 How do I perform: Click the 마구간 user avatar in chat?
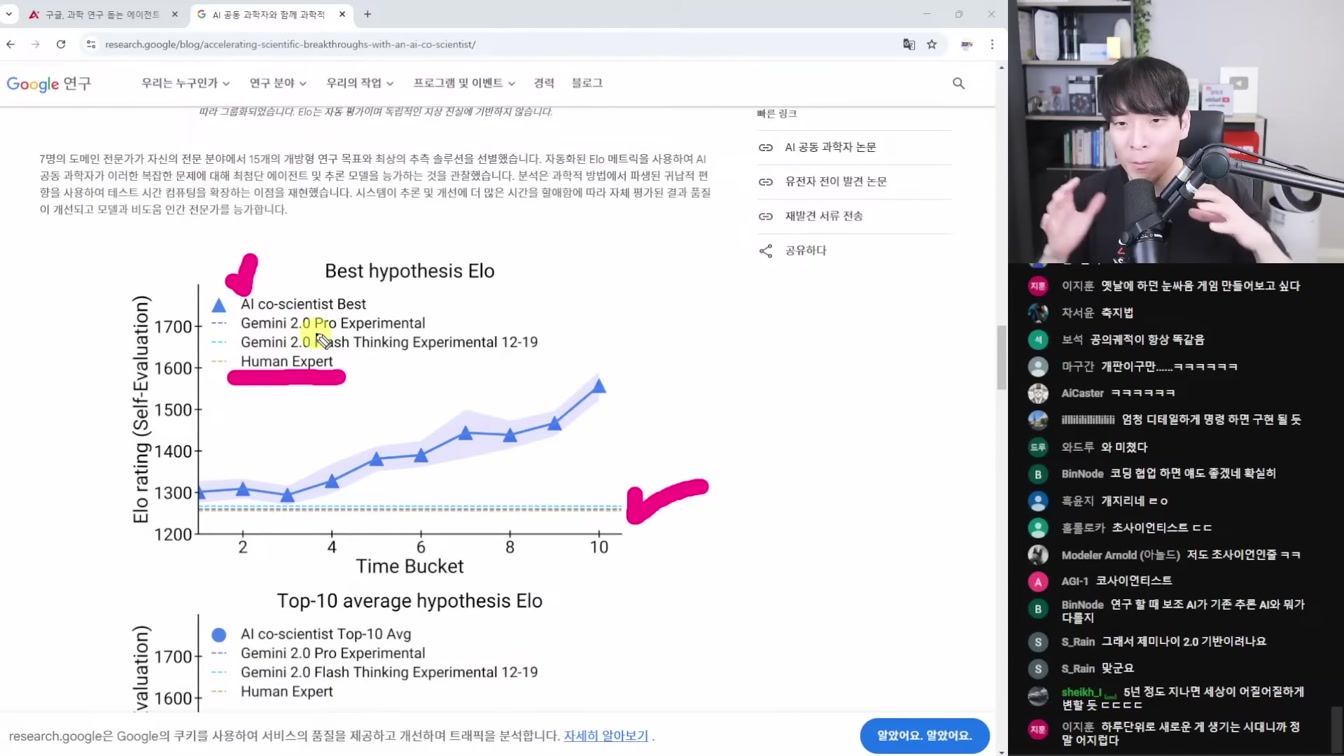[1038, 367]
